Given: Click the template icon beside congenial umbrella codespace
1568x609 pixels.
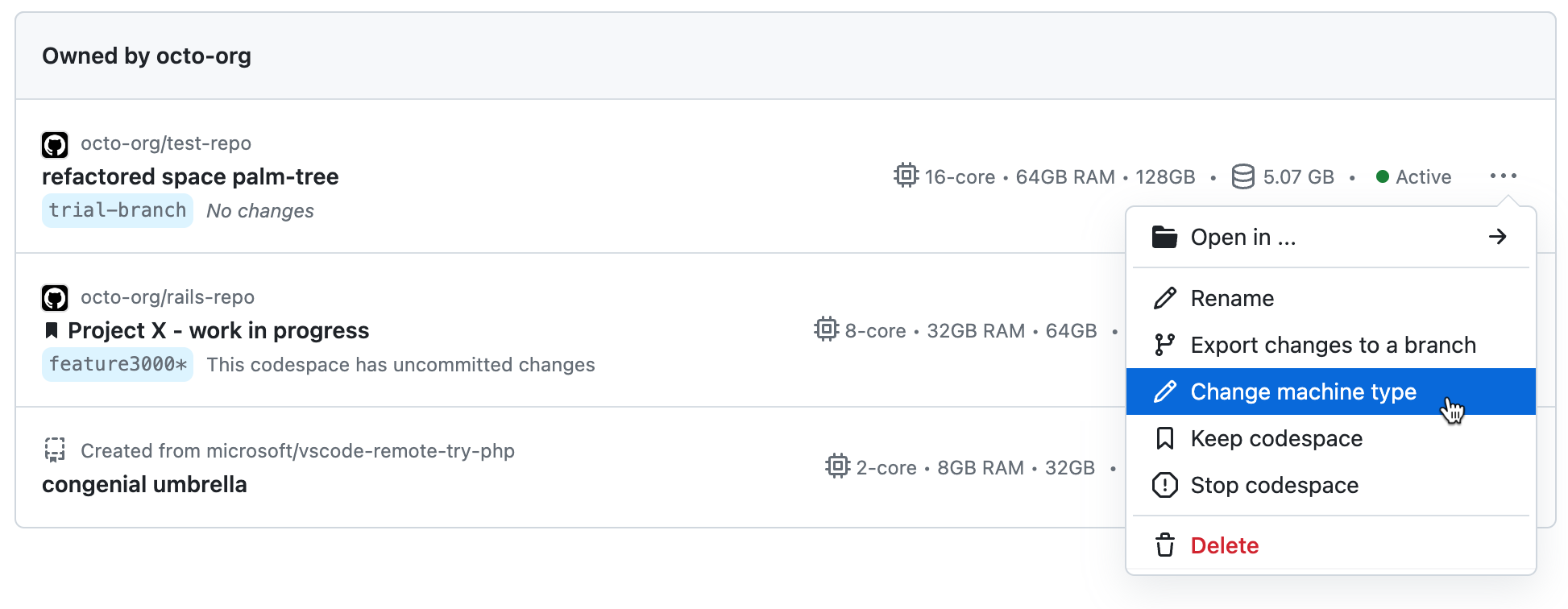Looking at the screenshot, I should [x=54, y=450].
